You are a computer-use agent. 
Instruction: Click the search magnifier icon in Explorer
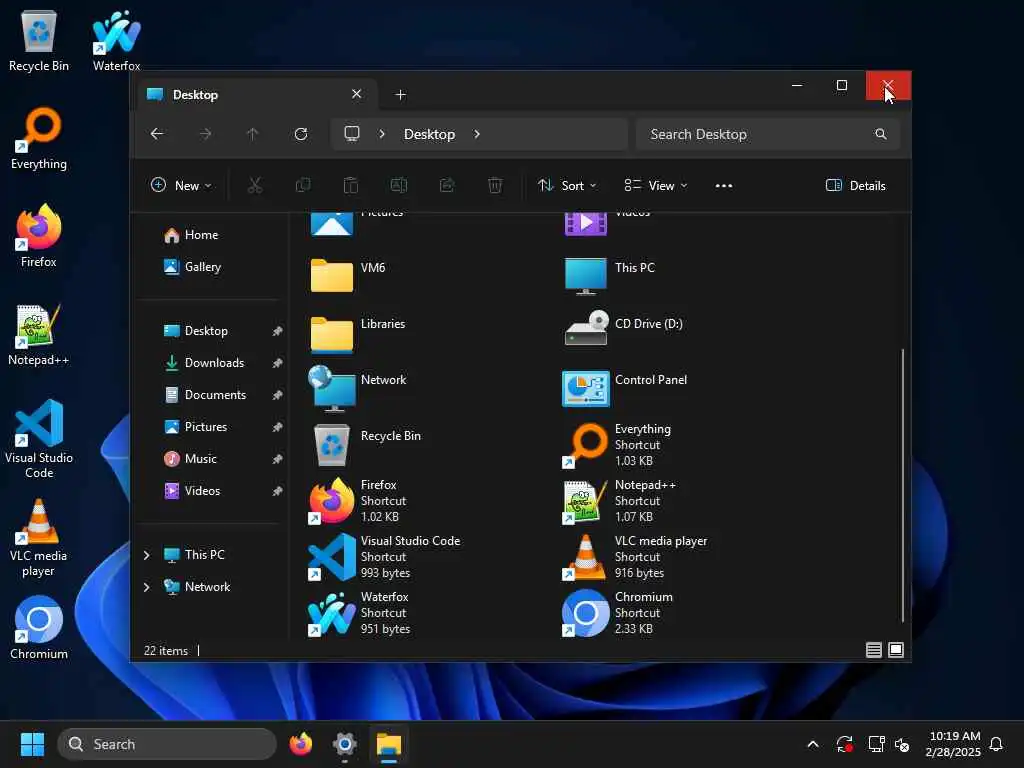coord(880,134)
